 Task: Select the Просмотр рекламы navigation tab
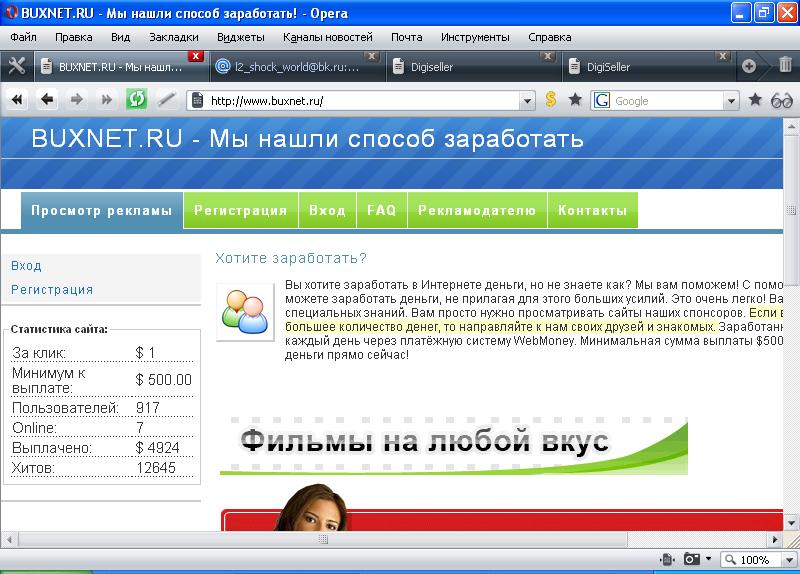coord(102,210)
